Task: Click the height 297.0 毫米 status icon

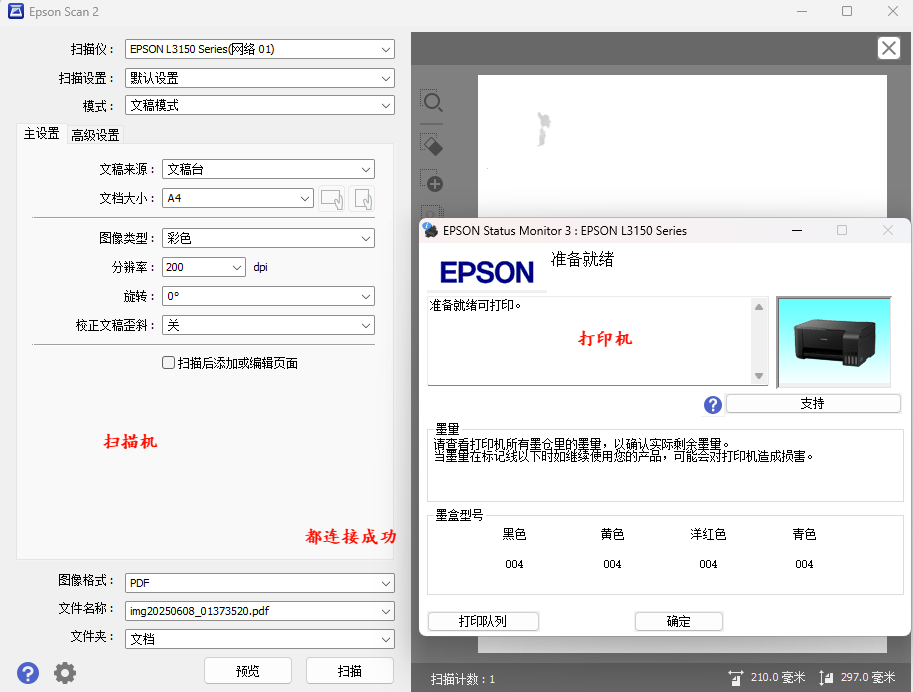Action: tap(826, 677)
